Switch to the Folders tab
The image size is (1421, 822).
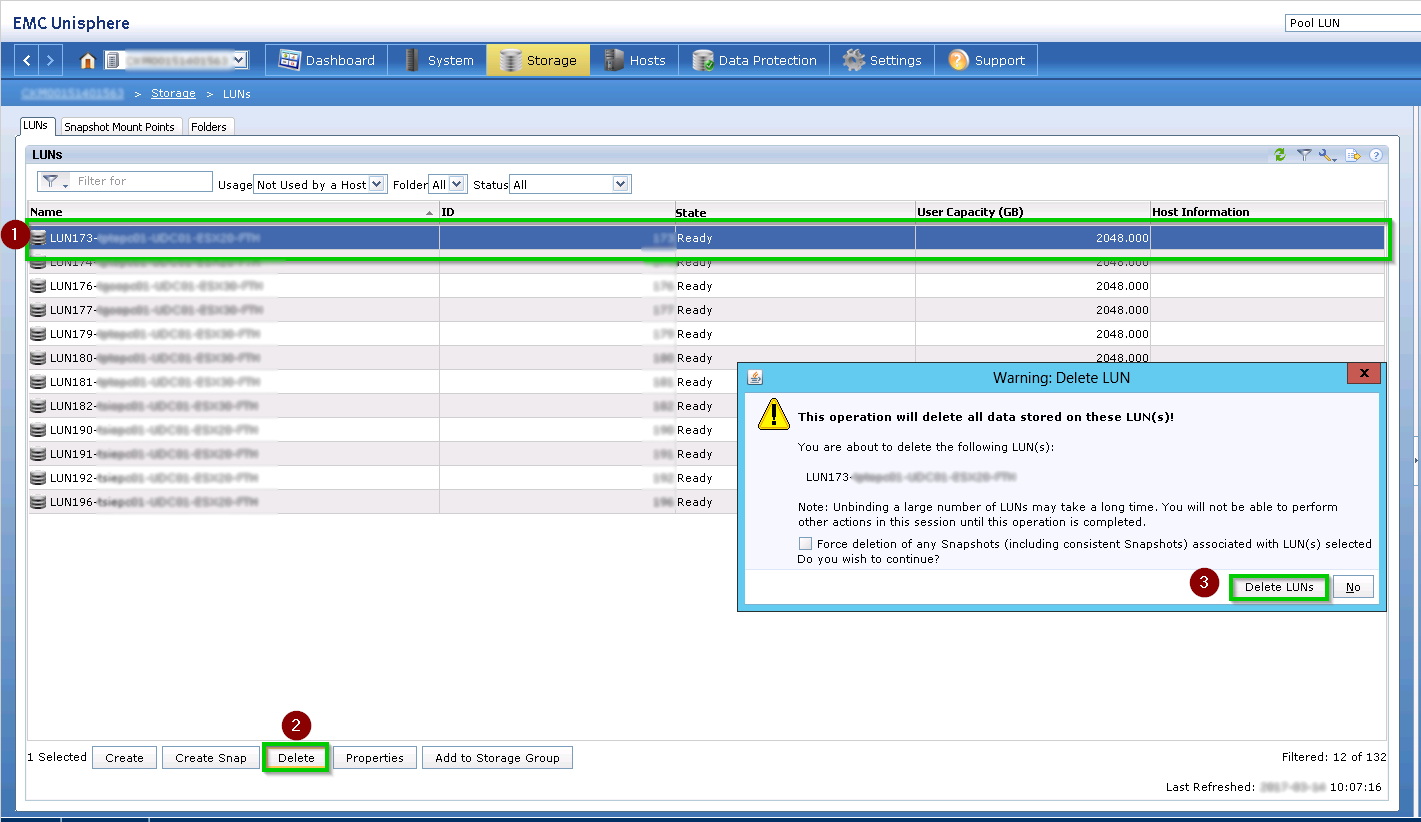[x=209, y=127]
